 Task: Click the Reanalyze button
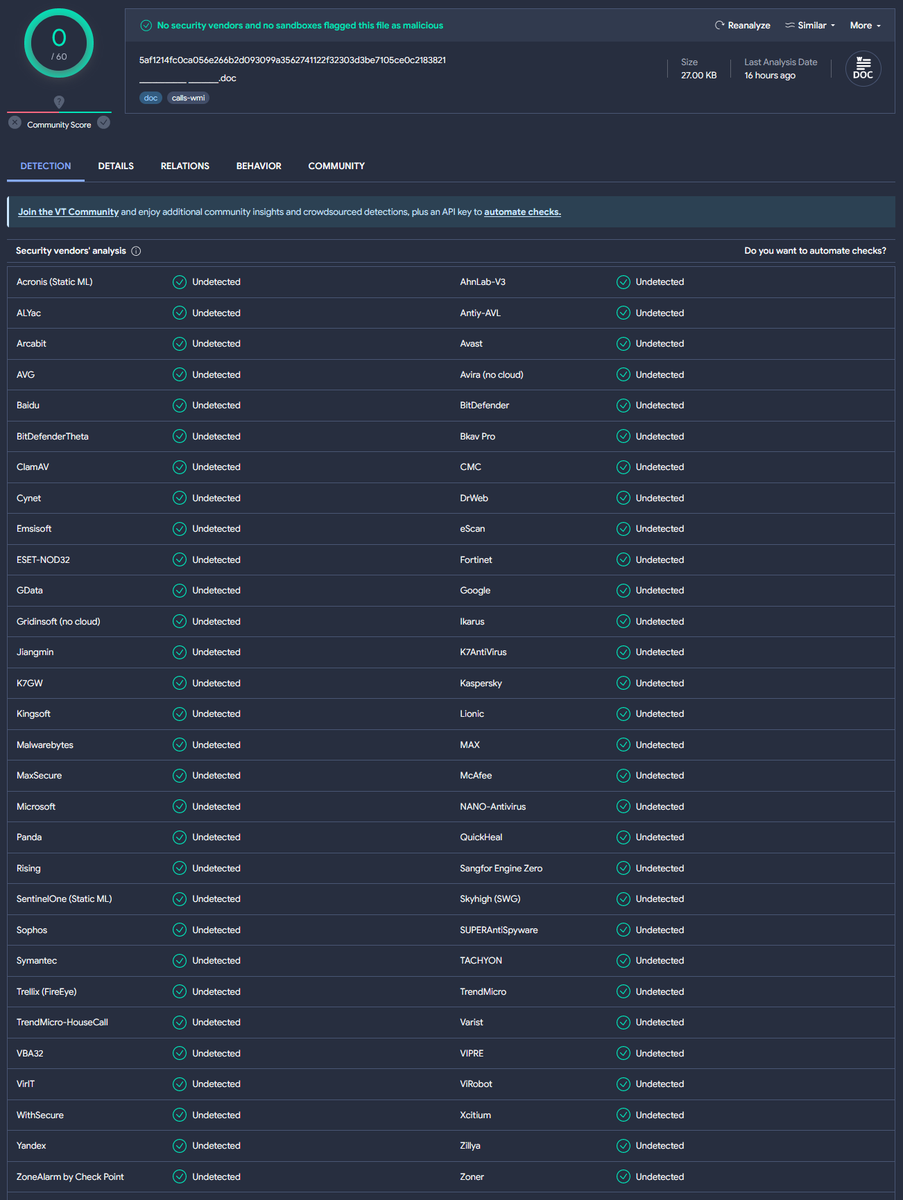coord(742,25)
